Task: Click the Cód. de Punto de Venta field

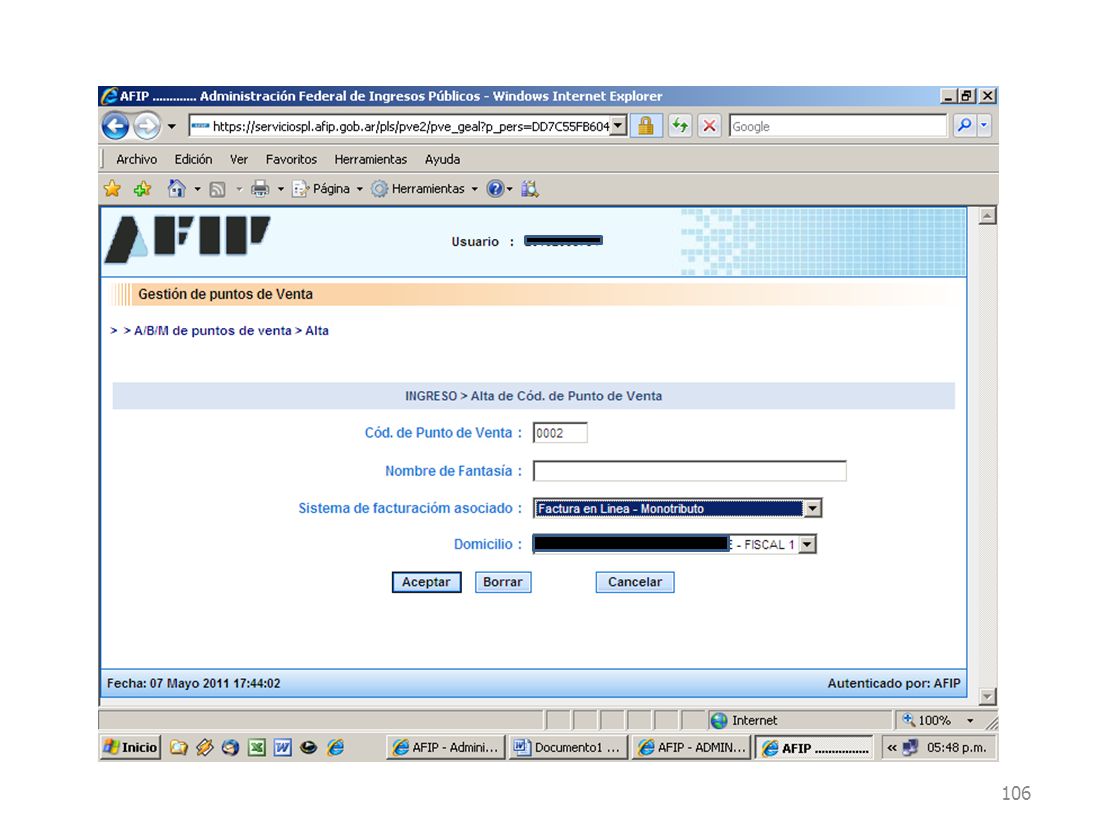Action: (560, 433)
